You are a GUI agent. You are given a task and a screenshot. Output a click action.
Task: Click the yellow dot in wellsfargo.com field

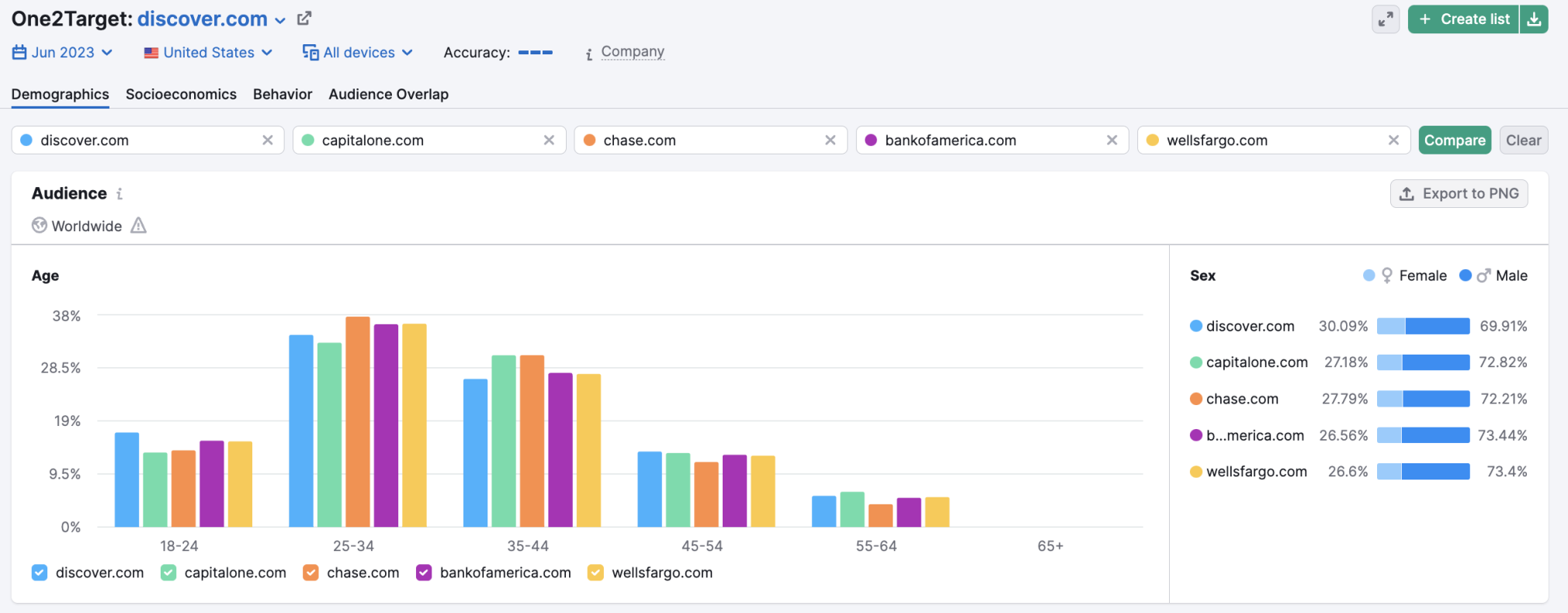pyautogui.click(x=1153, y=140)
